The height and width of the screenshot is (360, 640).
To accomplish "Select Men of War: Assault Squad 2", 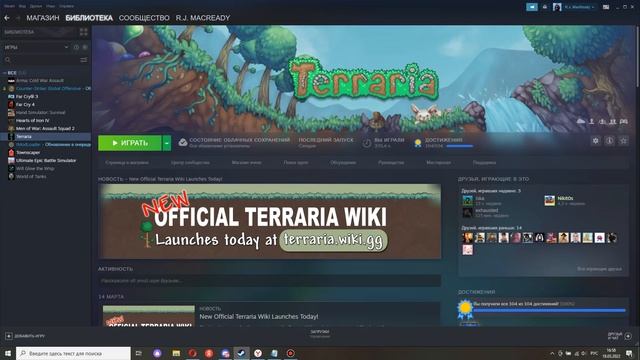I will tap(45, 128).
